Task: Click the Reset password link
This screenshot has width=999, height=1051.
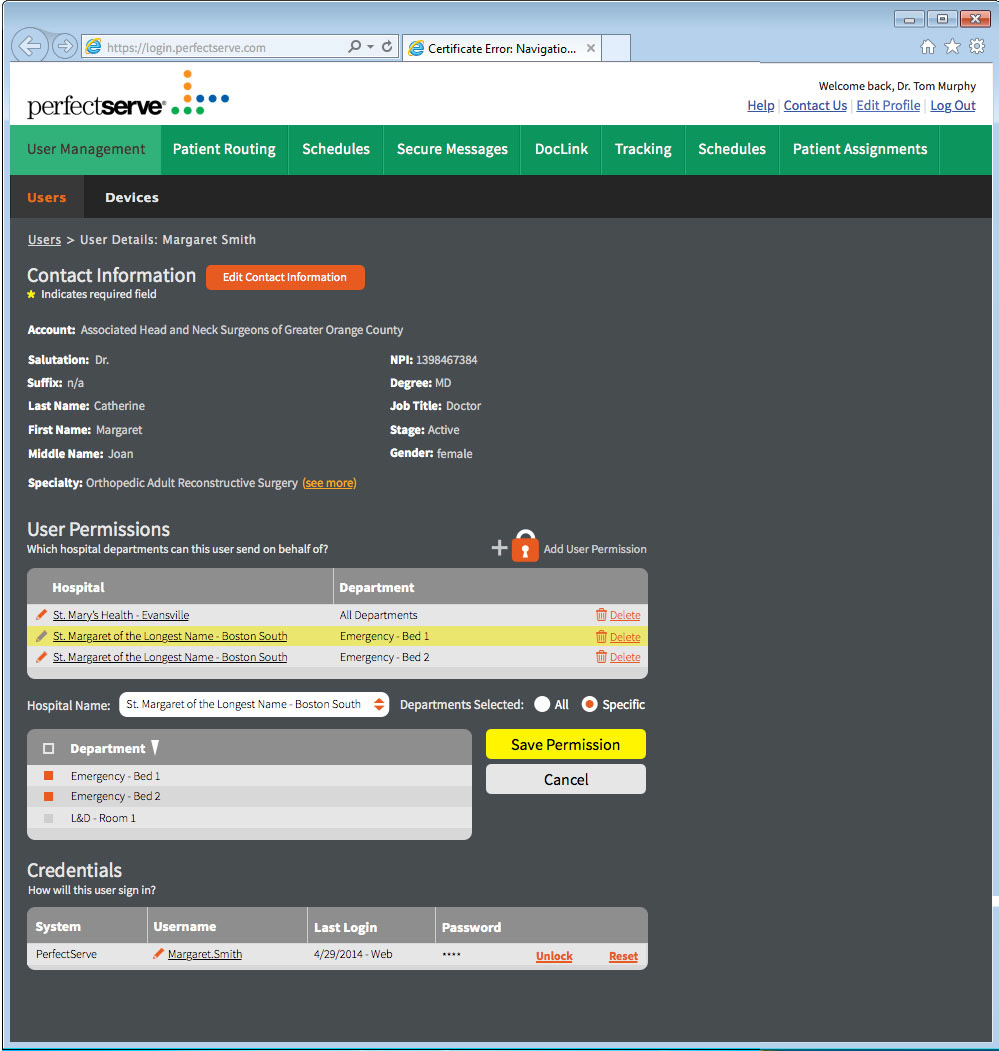Action: click(623, 956)
